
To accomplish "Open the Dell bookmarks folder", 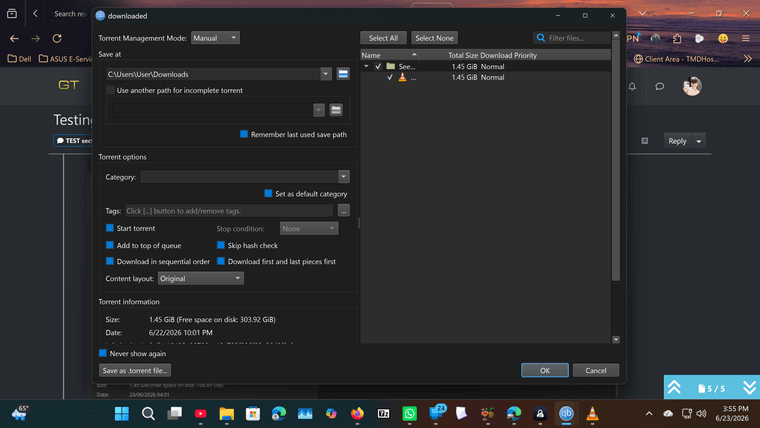I will tap(19, 59).
